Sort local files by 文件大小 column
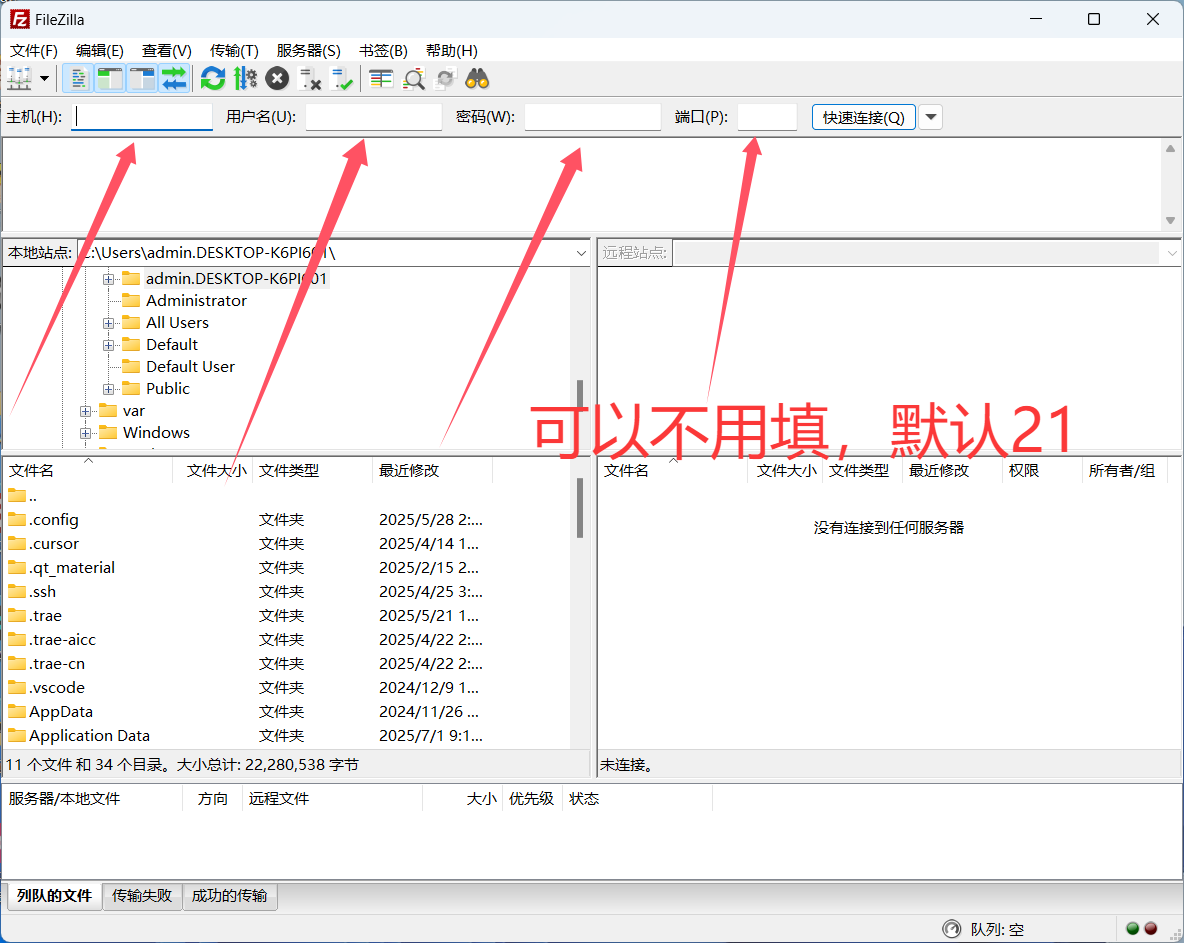1184x943 pixels. 214,470
